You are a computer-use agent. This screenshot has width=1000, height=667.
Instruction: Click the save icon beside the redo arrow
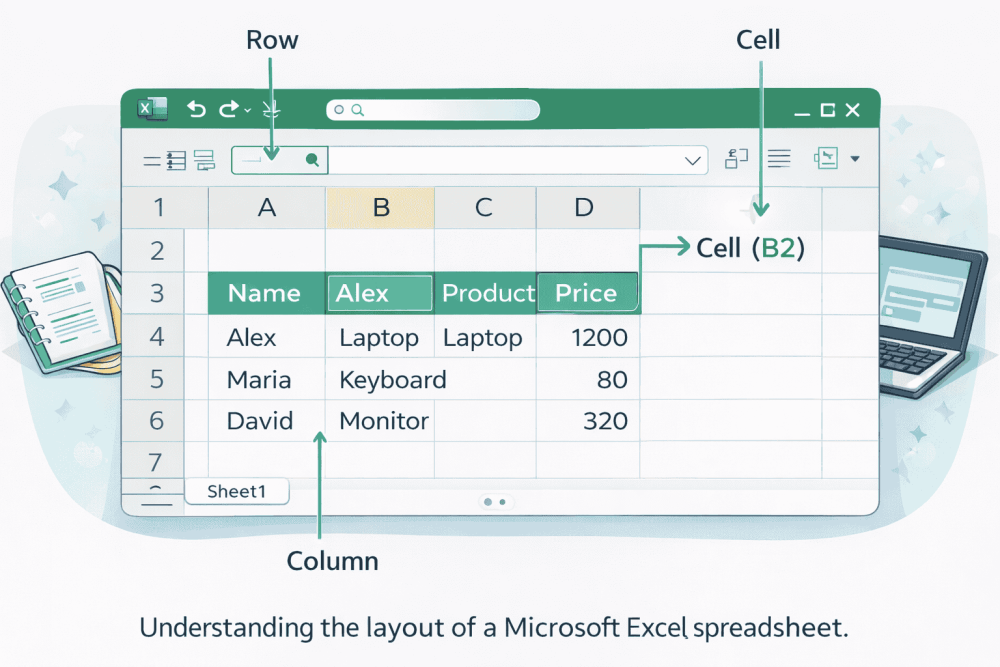pyautogui.click(x=269, y=110)
